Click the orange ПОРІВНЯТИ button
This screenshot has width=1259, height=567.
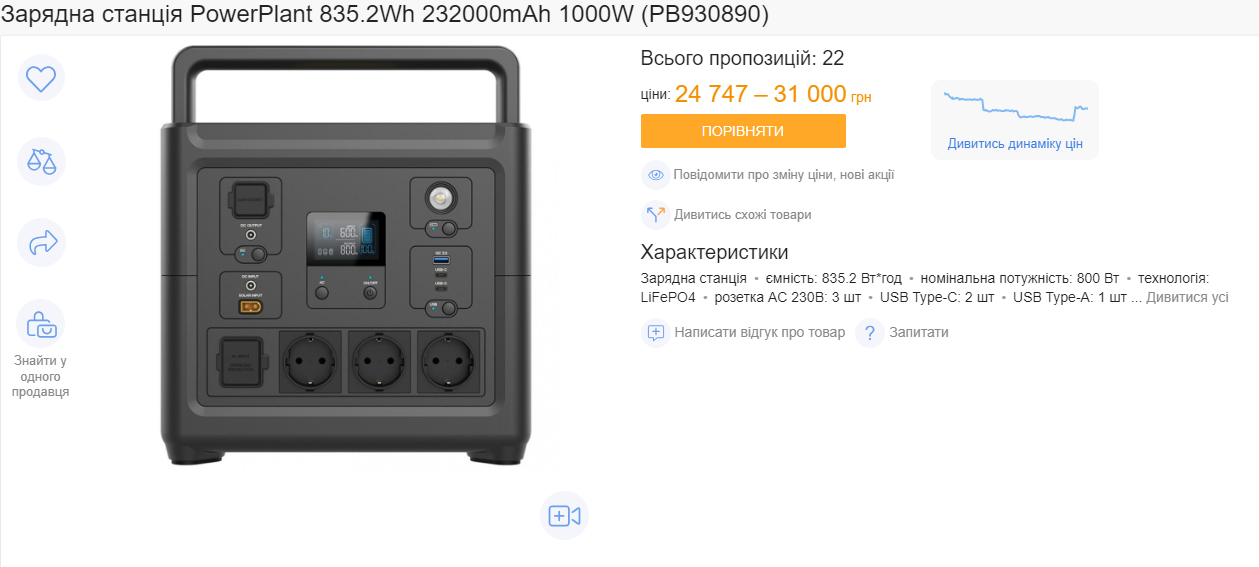click(743, 131)
